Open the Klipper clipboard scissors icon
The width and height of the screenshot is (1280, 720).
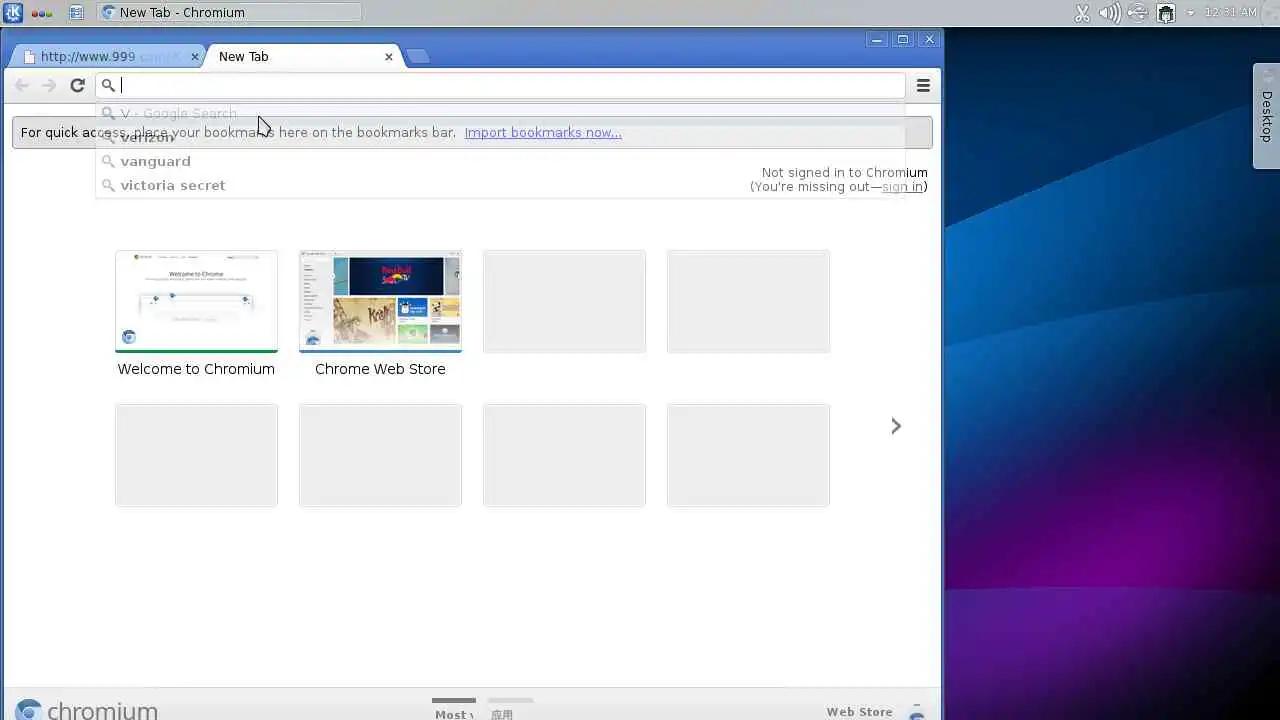(x=1082, y=13)
